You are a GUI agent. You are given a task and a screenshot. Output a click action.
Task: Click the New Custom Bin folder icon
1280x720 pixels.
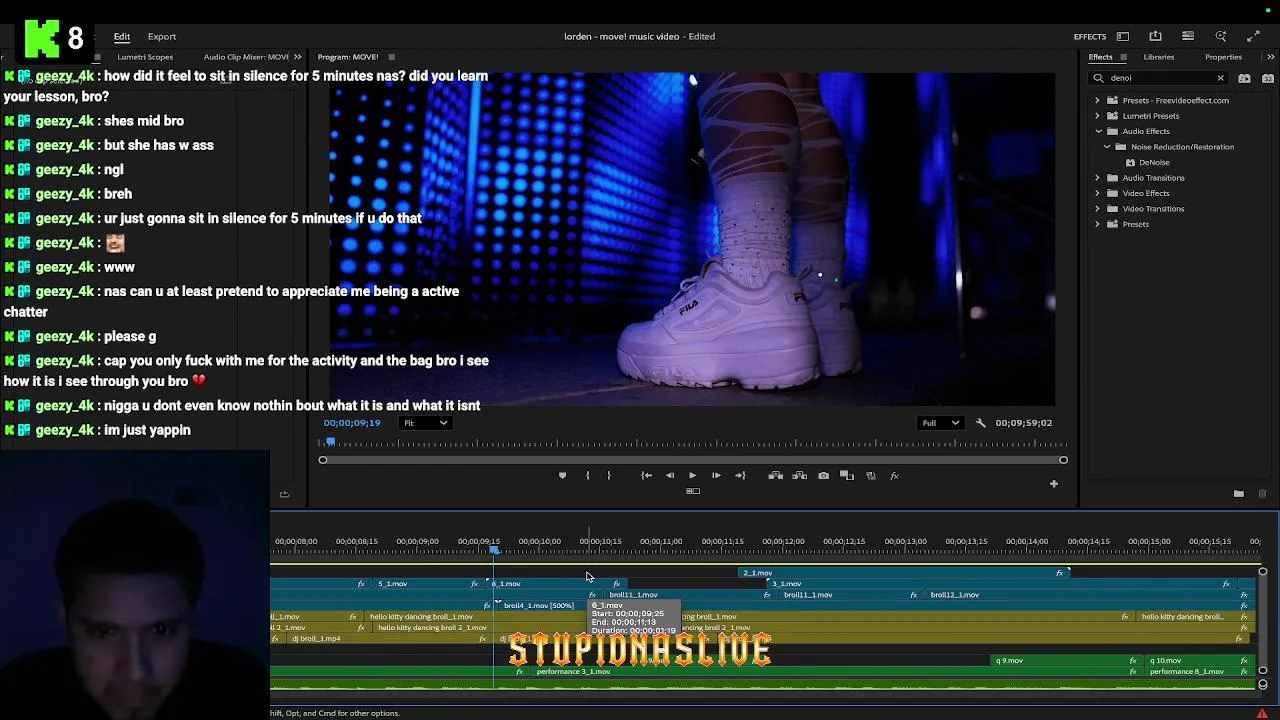pos(1238,494)
